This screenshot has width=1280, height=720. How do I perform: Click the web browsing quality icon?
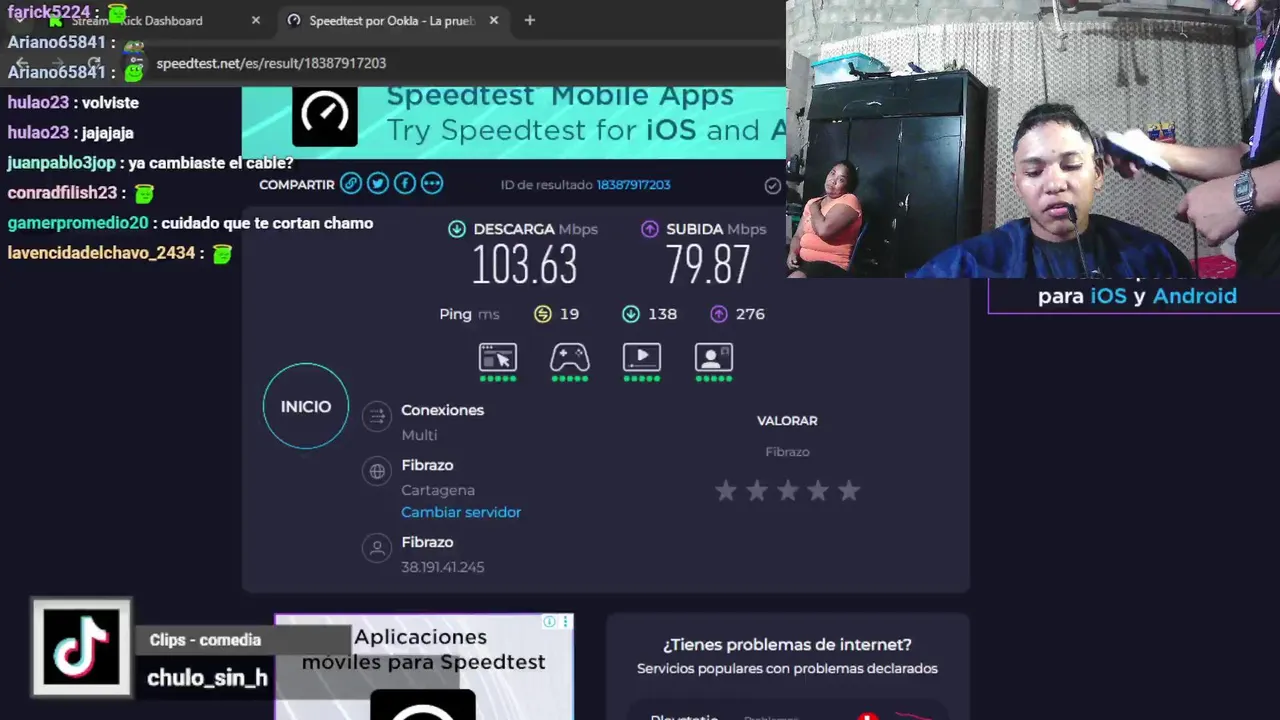tap(498, 357)
